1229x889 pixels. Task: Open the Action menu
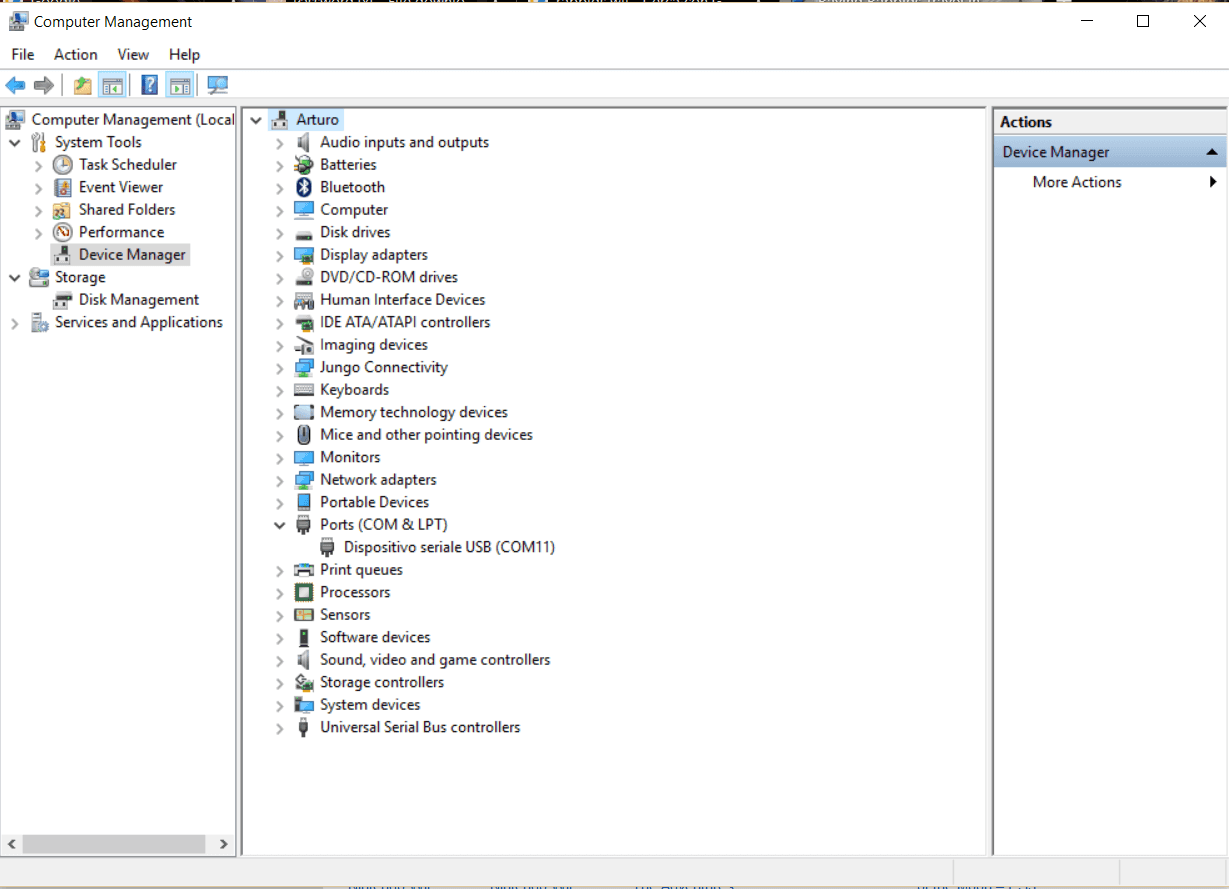[75, 54]
